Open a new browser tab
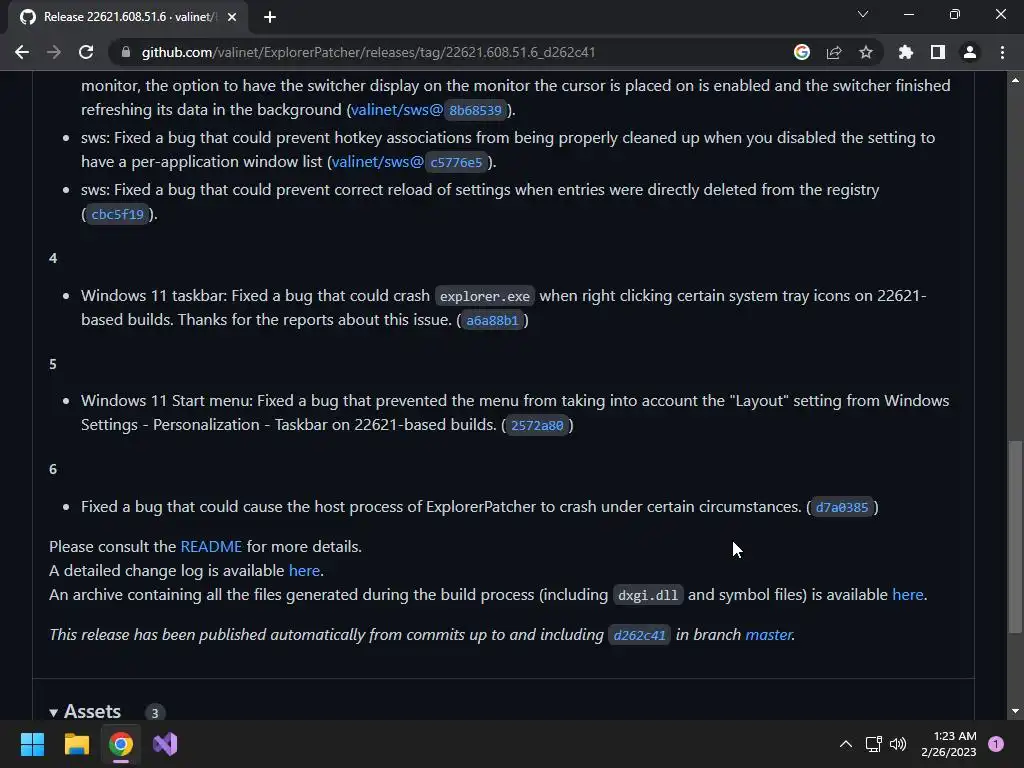The width and height of the screenshot is (1024, 768). [x=269, y=17]
